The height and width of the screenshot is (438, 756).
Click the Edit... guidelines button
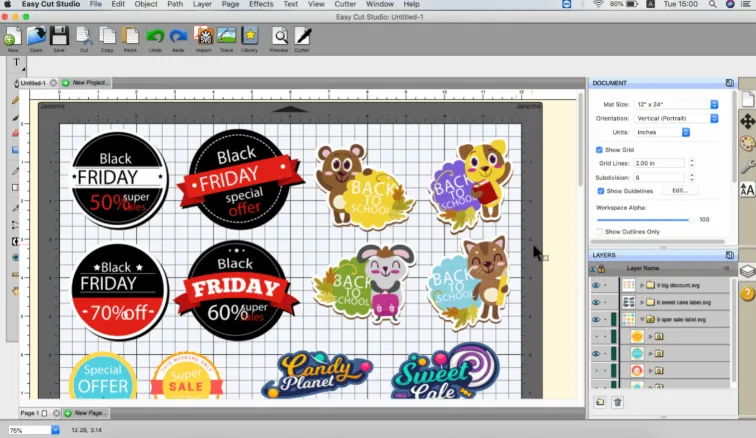pos(680,191)
